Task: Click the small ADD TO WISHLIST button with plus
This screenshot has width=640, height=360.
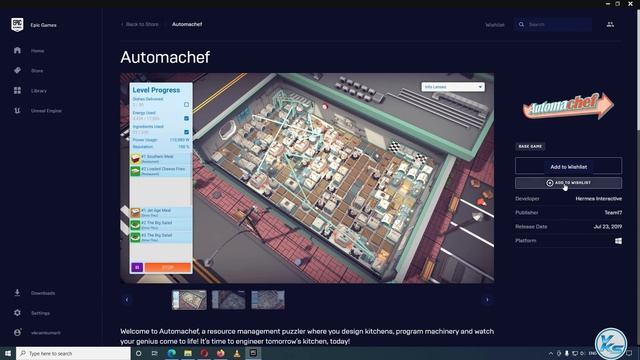Action: tap(568, 183)
